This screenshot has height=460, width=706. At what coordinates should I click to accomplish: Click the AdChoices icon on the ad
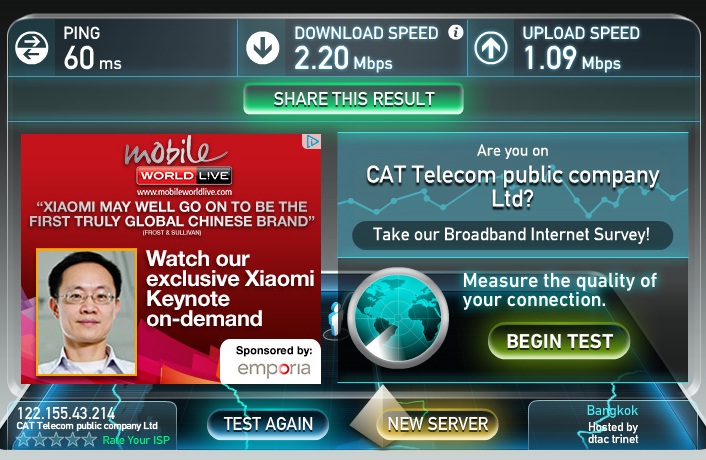pyautogui.click(x=312, y=142)
